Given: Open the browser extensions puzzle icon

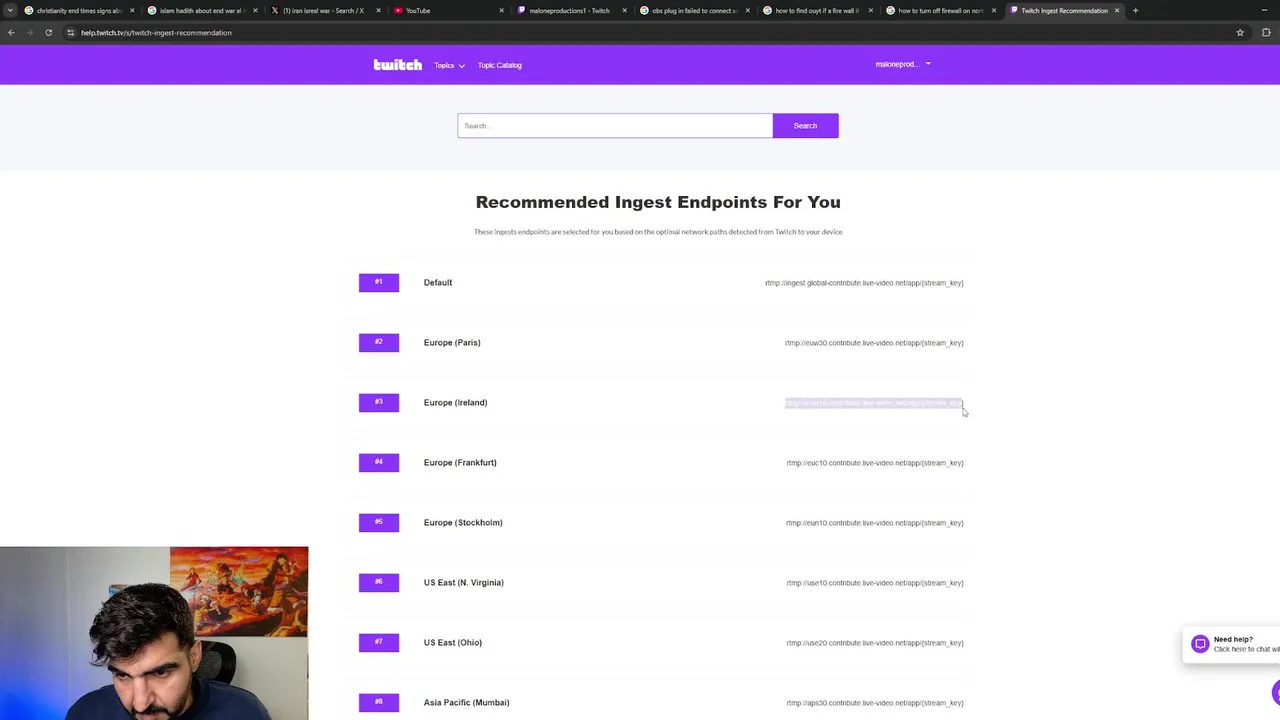Looking at the screenshot, I should [x=1266, y=32].
